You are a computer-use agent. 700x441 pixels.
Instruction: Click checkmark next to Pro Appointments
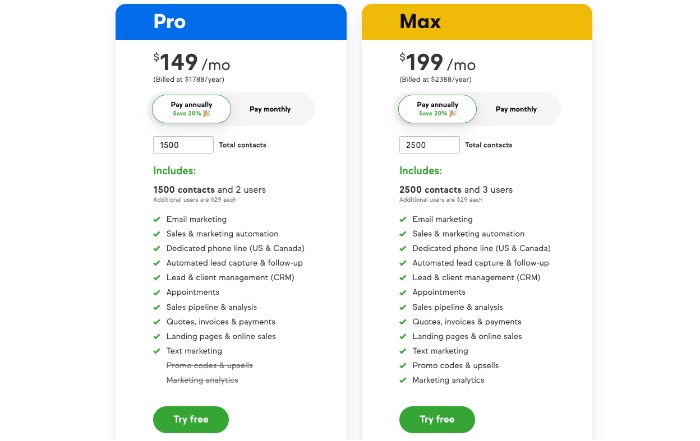(x=157, y=292)
